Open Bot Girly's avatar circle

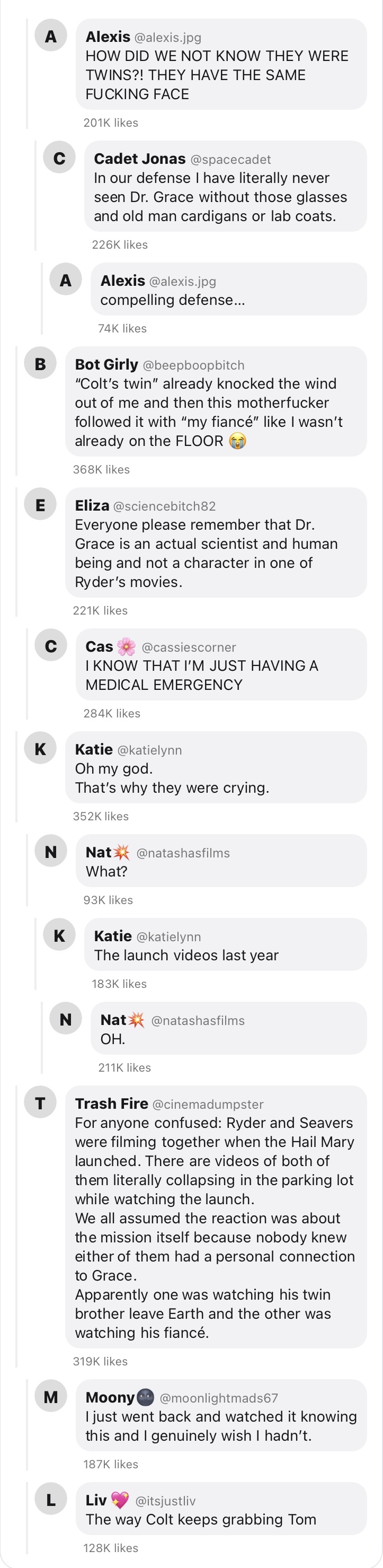coord(40,363)
